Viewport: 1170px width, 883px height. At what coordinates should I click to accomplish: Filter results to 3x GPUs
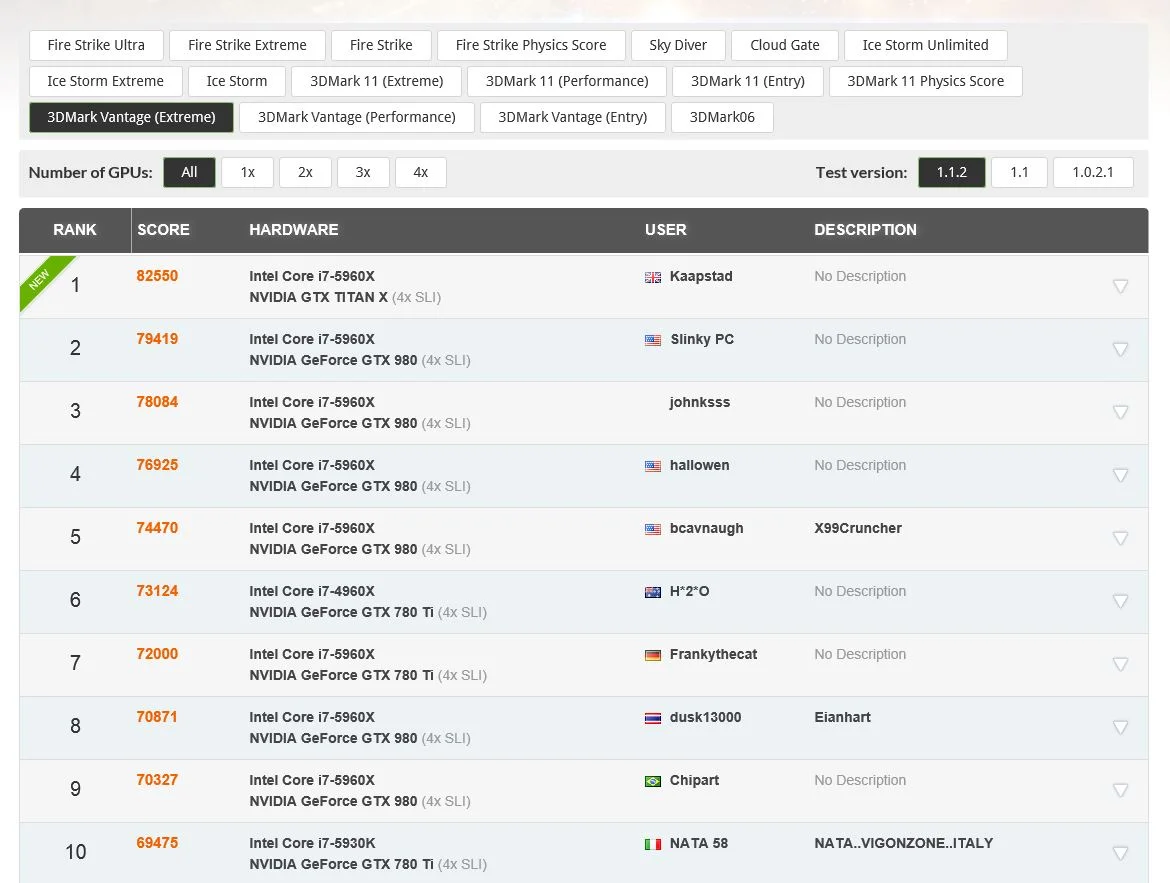click(x=363, y=172)
